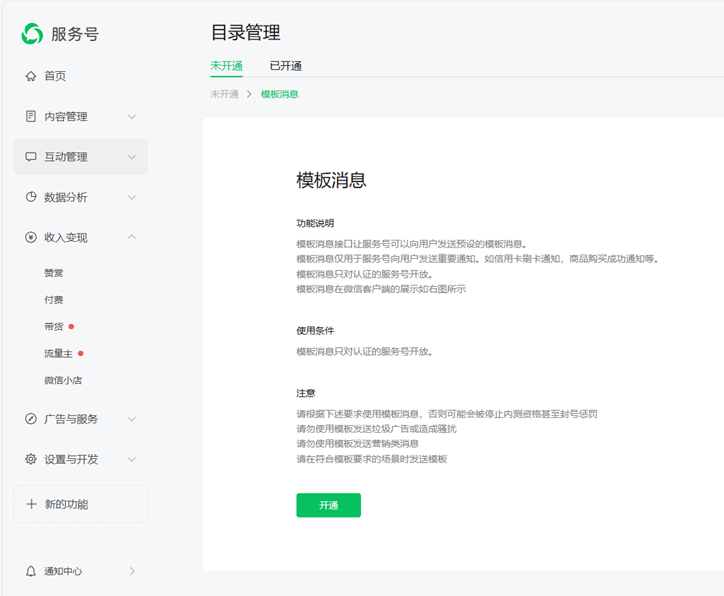724x596 pixels.
Task: Click the green 服务号 logo icon
Action: [x=33, y=34]
